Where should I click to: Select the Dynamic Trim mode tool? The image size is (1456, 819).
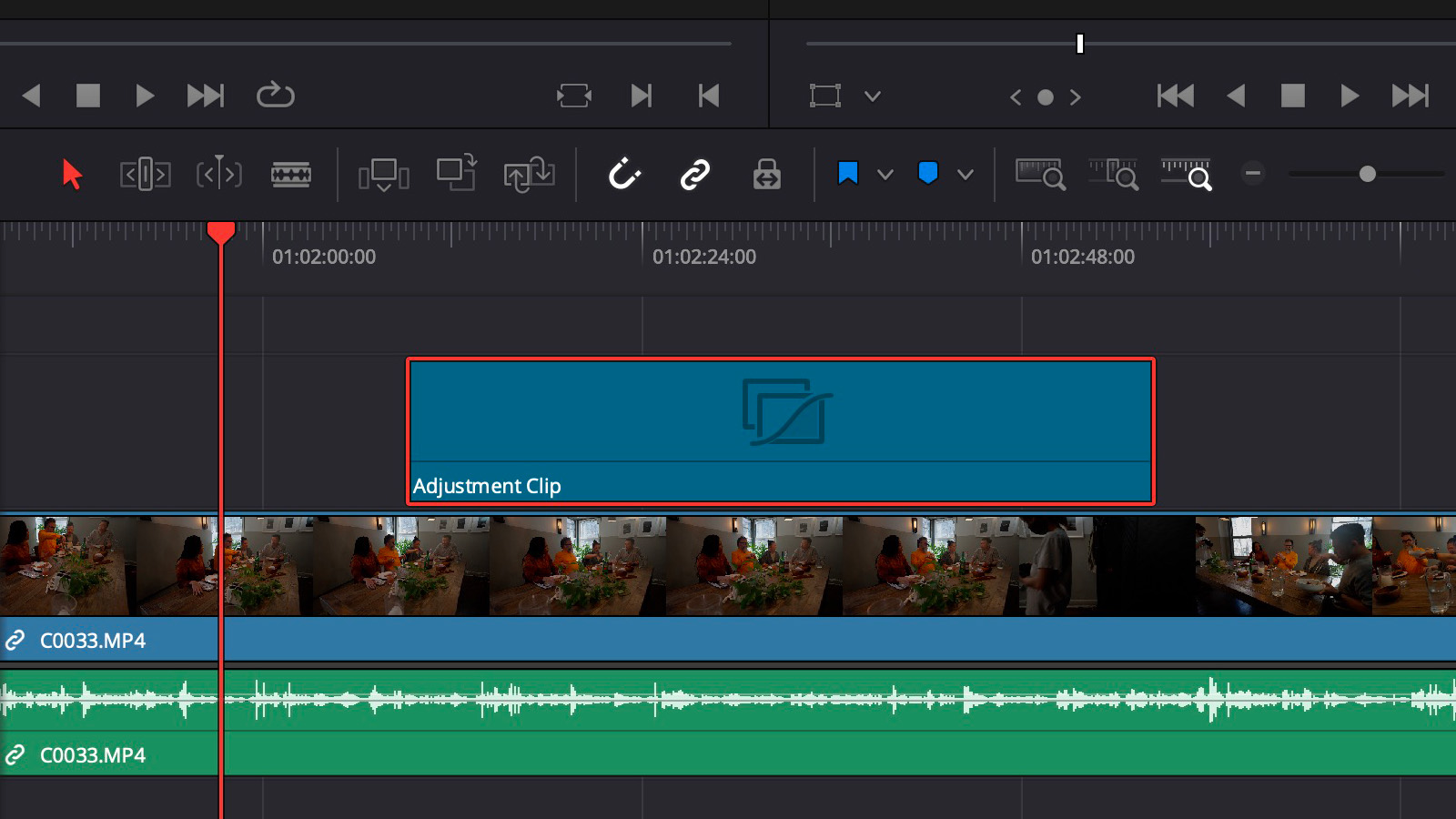coord(218,175)
